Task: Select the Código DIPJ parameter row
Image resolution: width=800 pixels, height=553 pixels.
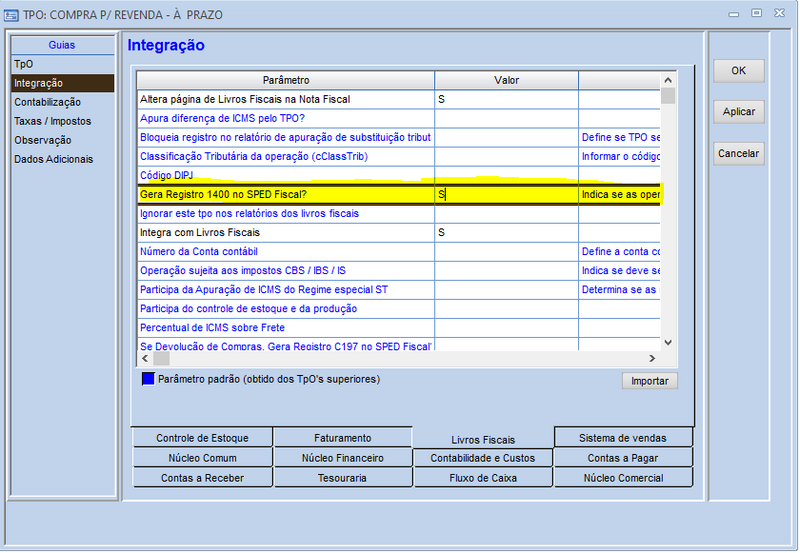Action: point(285,175)
